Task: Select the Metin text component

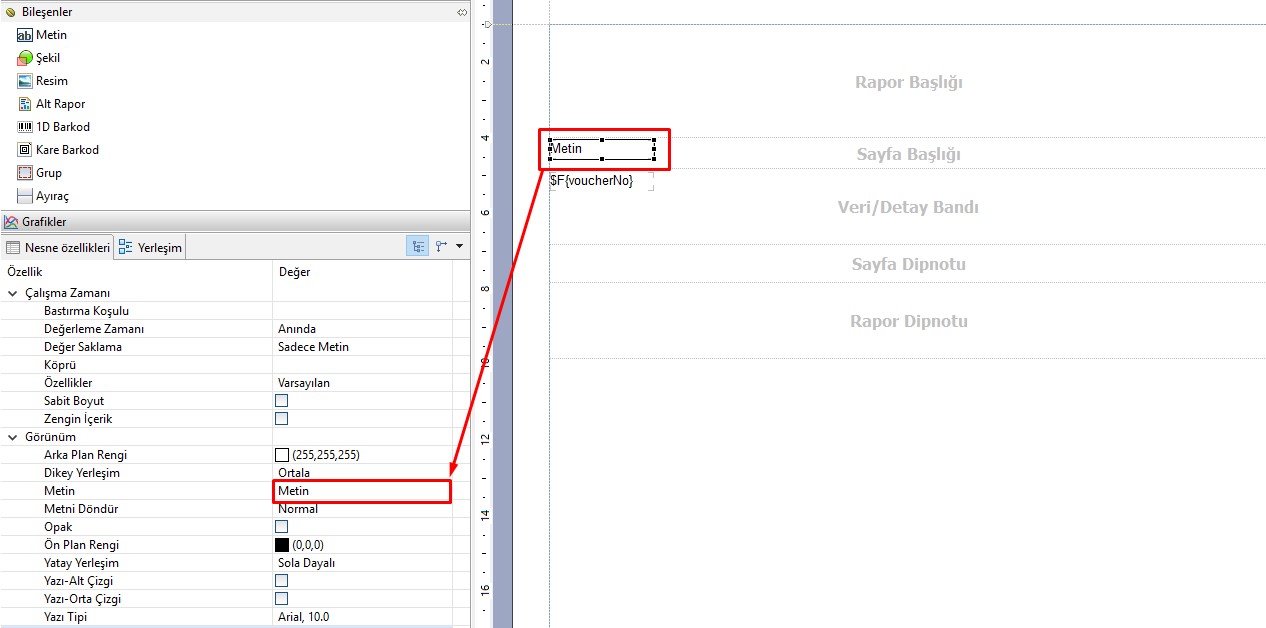Action: coord(50,35)
